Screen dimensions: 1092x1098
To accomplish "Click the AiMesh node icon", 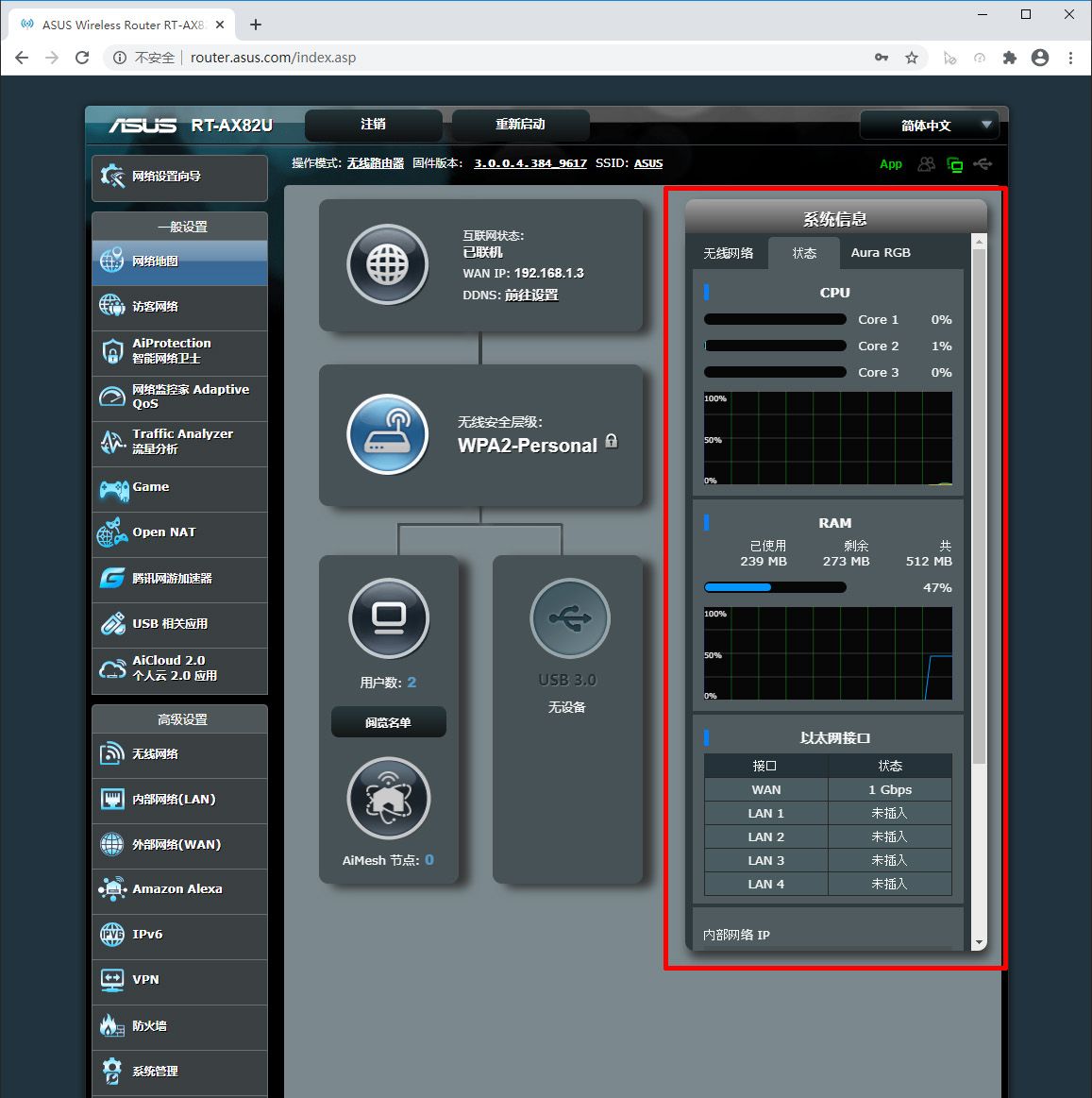I will coord(388,799).
